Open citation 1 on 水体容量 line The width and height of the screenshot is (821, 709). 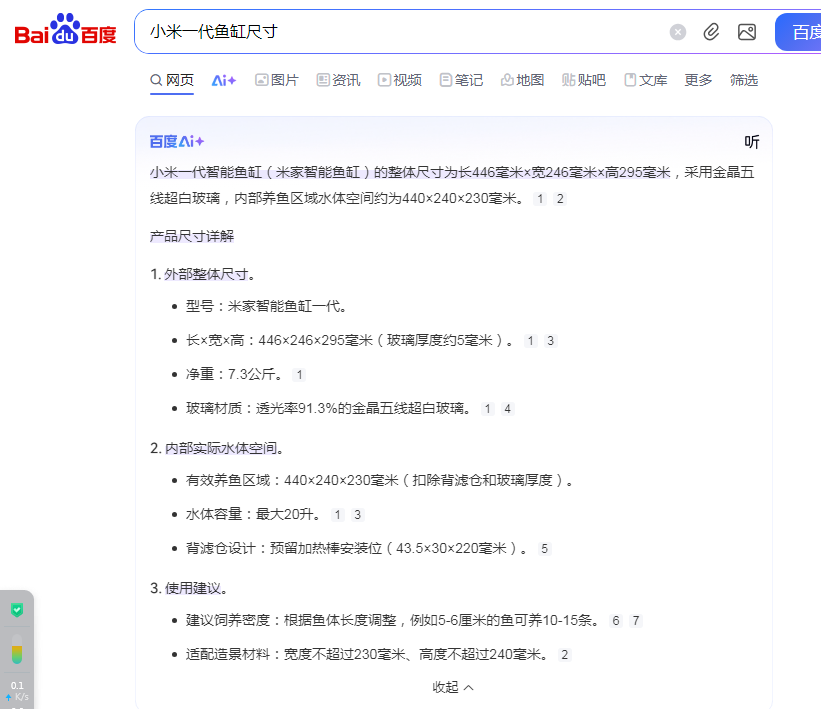tap(338, 515)
